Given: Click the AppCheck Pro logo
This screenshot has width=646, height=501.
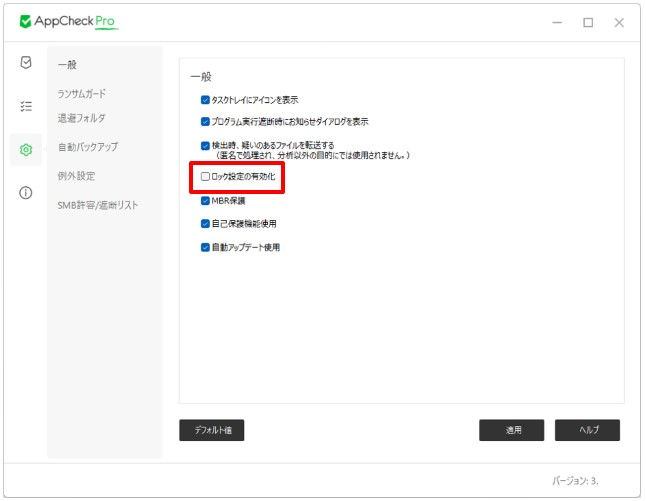Looking at the screenshot, I should 68,22.
